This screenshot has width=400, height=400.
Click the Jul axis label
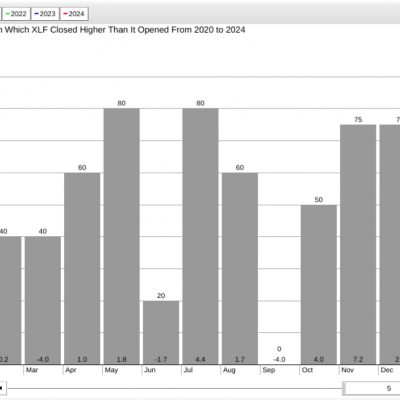pos(188,370)
